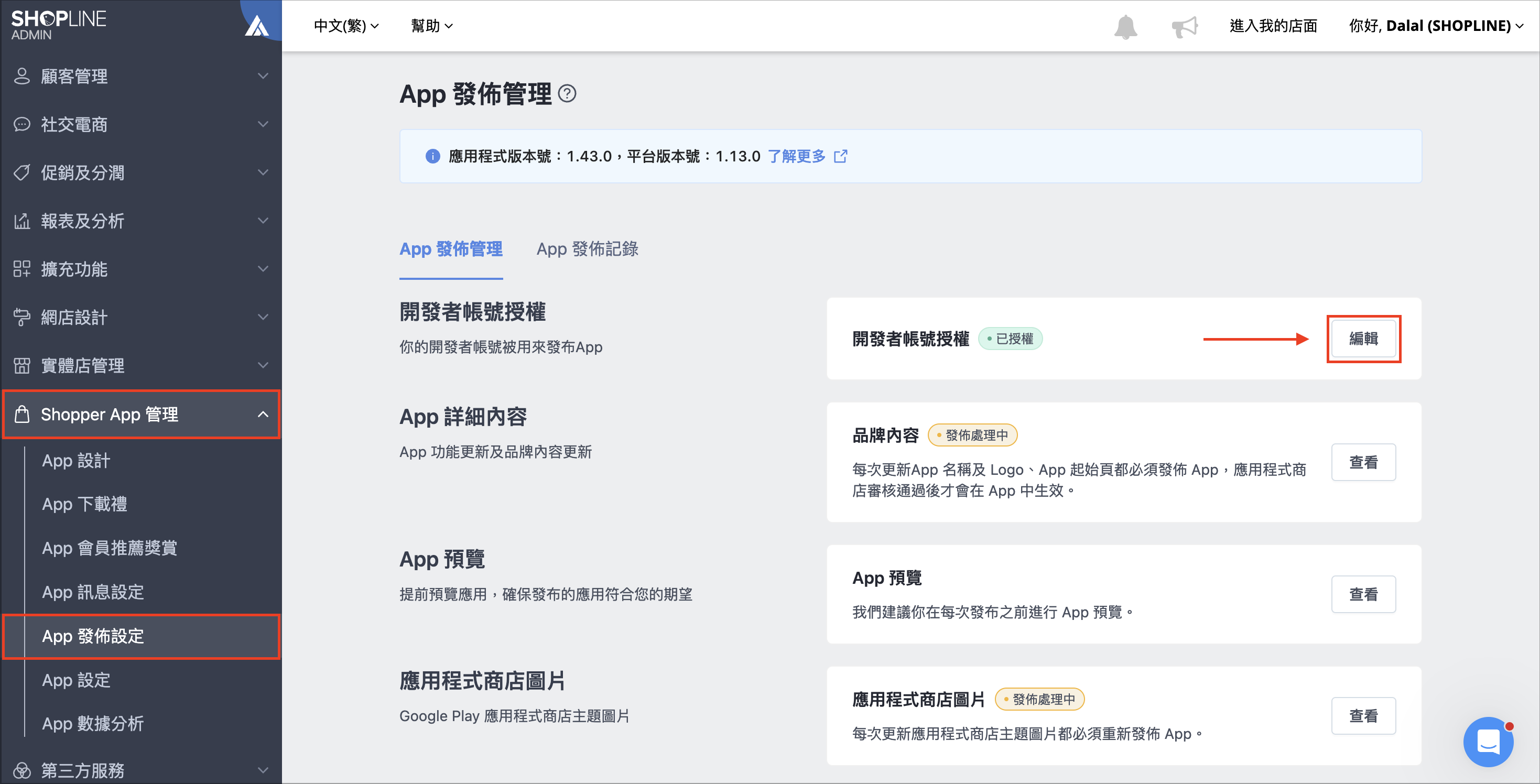Click the 促銷及分潤 tag icon
This screenshot has height=784, width=1540.
tap(22, 173)
